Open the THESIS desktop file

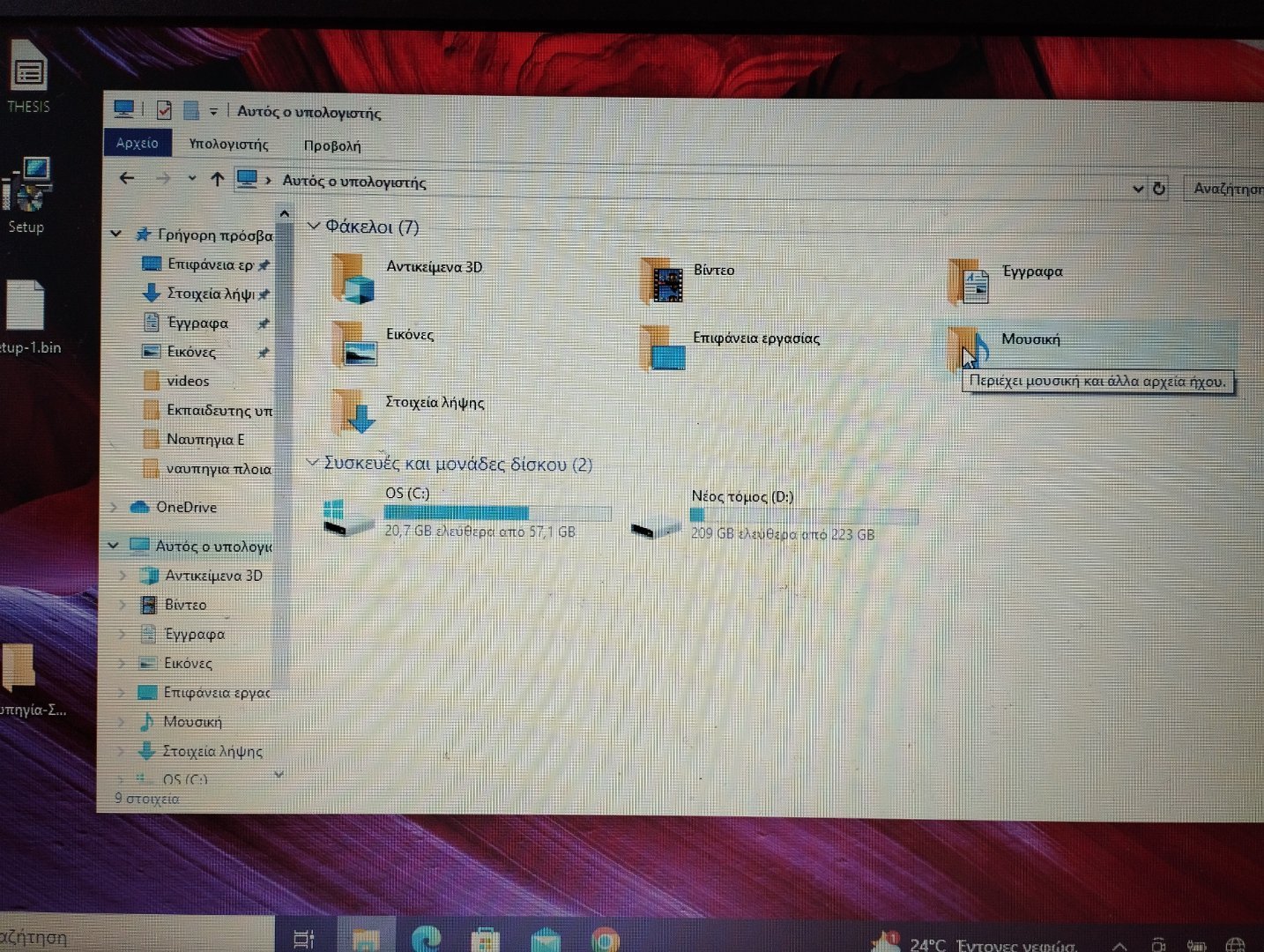point(28,78)
